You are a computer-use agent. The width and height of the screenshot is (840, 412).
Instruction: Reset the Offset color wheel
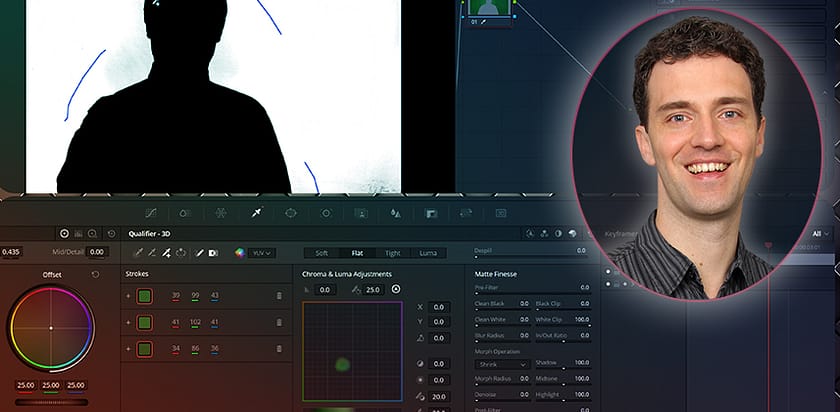[95, 275]
